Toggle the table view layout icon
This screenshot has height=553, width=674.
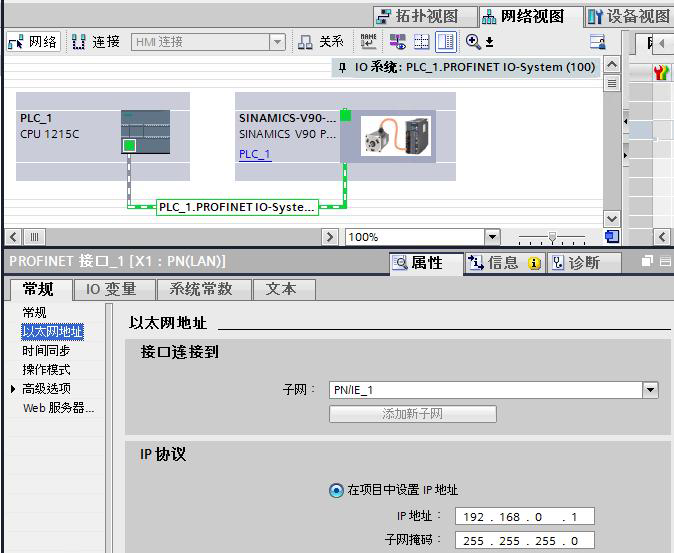tap(445, 42)
